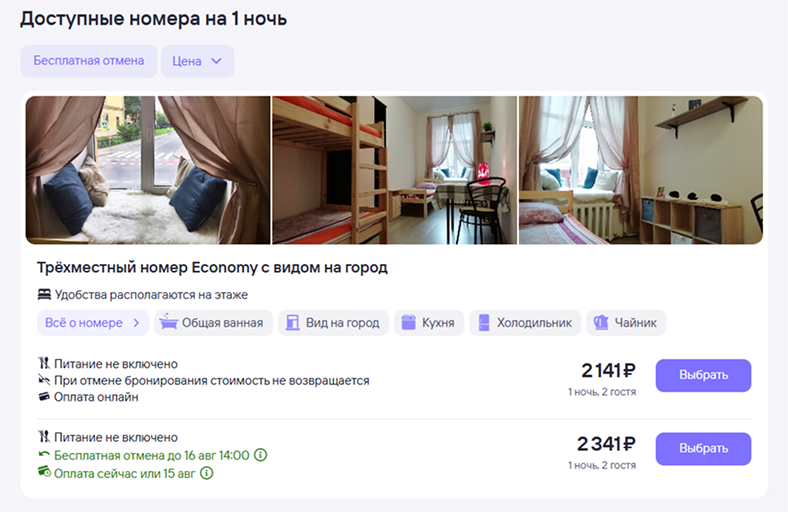
Task: Click info icon beside Оплата сейчас или 15 авг
Action: click(x=207, y=473)
